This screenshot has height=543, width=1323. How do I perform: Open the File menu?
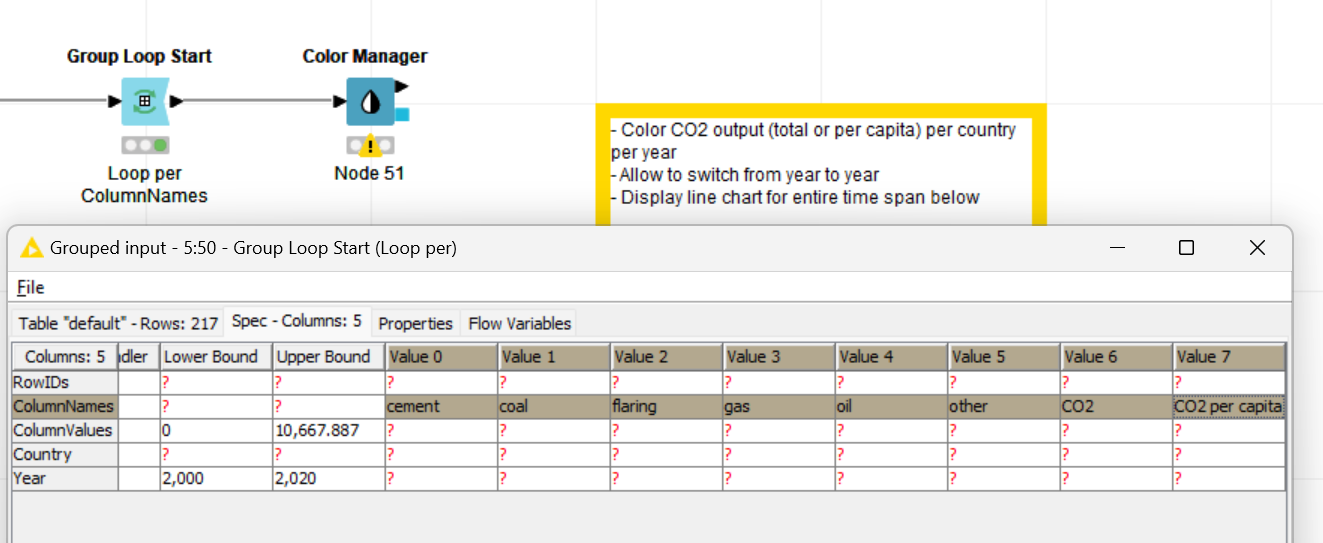[x=31, y=288]
